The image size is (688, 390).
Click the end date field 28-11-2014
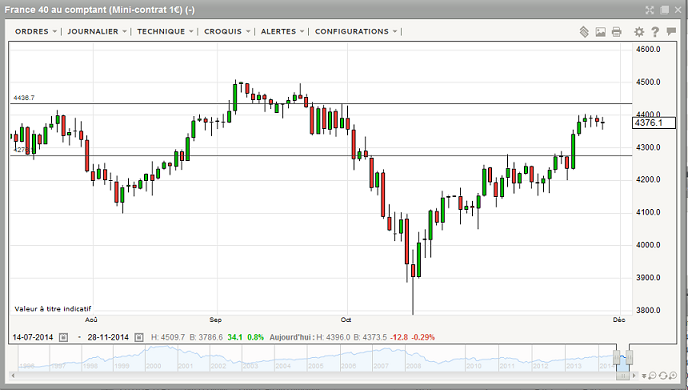click(x=108, y=337)
